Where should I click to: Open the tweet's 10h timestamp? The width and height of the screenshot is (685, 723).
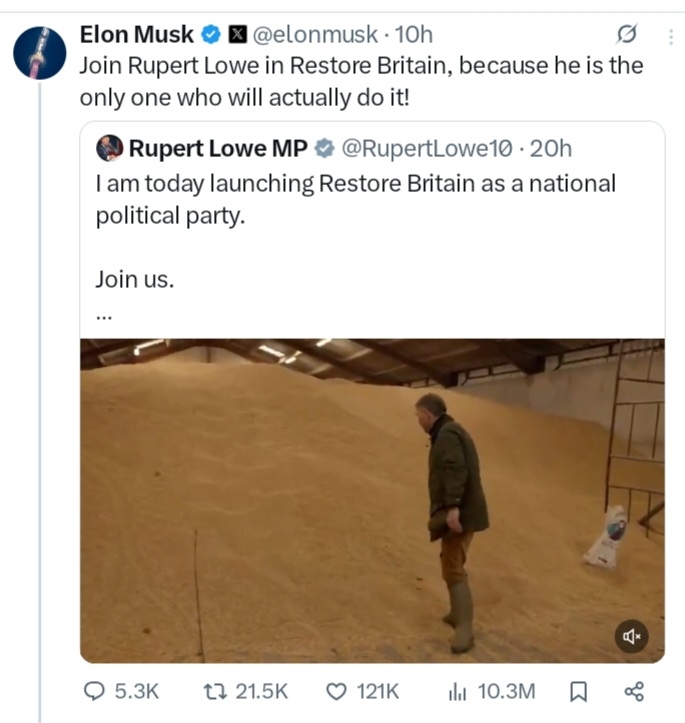click(415, 36)
